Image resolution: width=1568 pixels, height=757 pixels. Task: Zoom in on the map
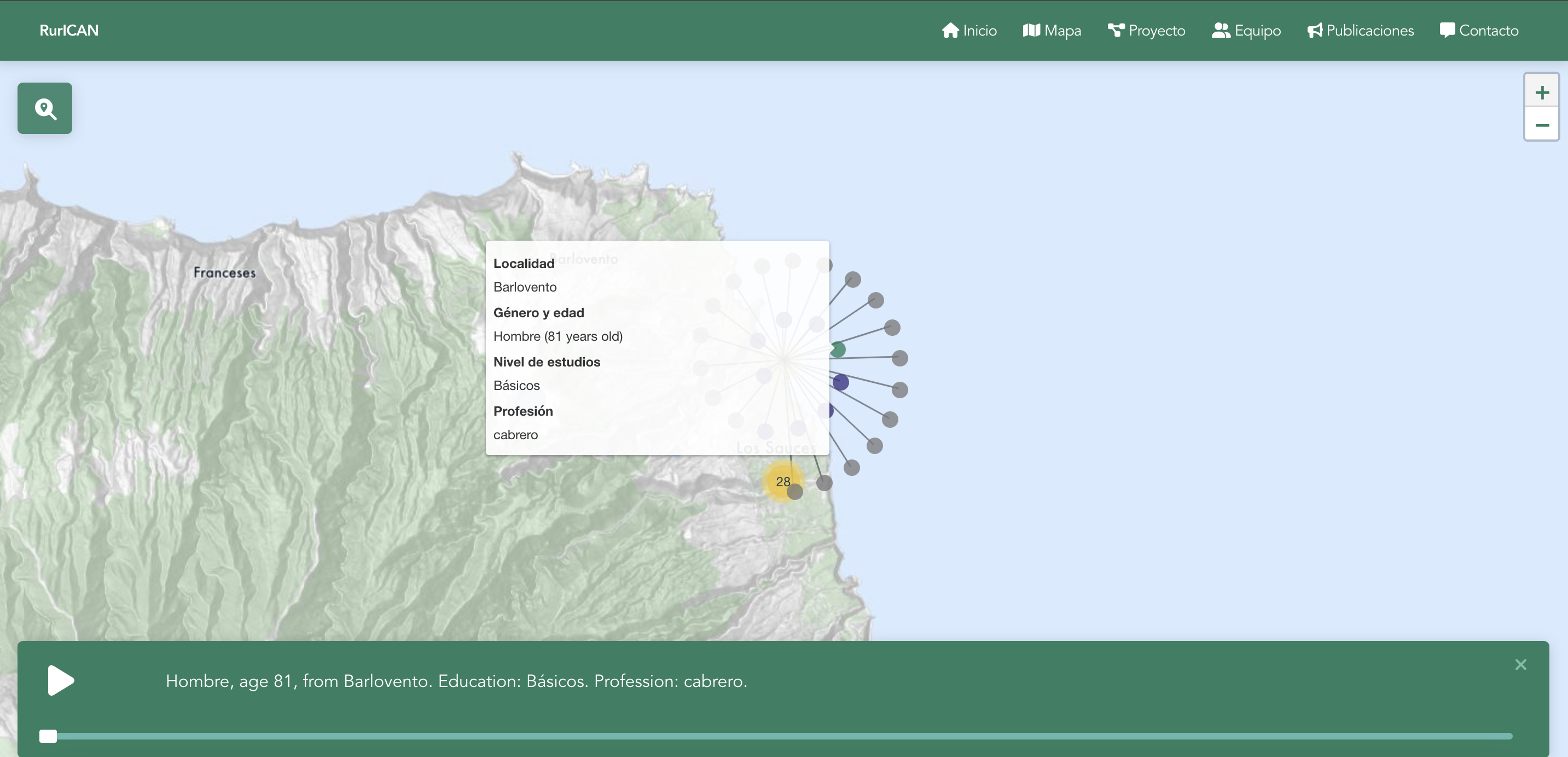pyautogui.click(x=1541, y=92)
